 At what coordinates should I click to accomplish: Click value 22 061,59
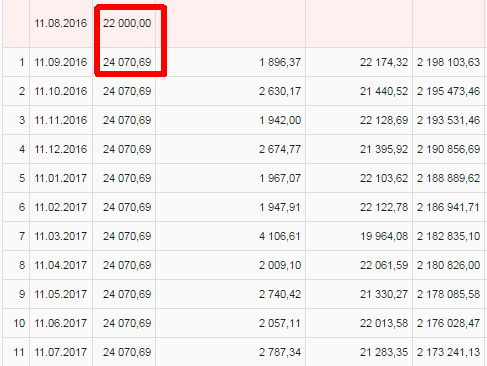click(384, 265)
